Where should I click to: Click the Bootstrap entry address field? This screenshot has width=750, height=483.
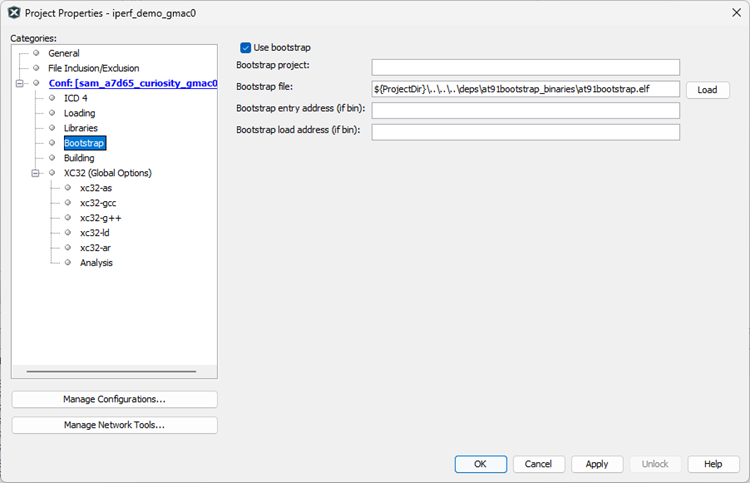coord(525,110)
